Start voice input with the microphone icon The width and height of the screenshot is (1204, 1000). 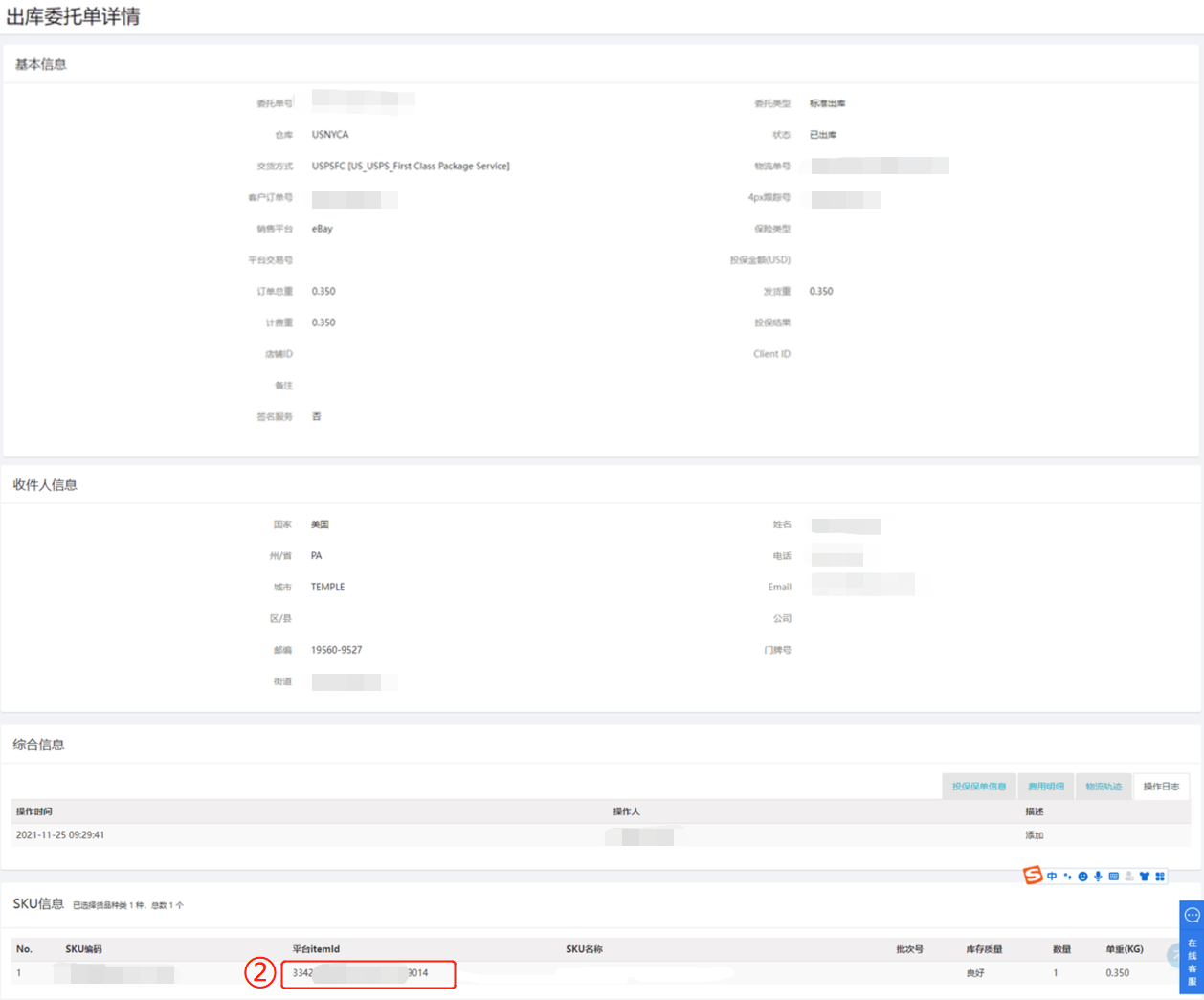pyautogui.click(x=1098, y=877)
